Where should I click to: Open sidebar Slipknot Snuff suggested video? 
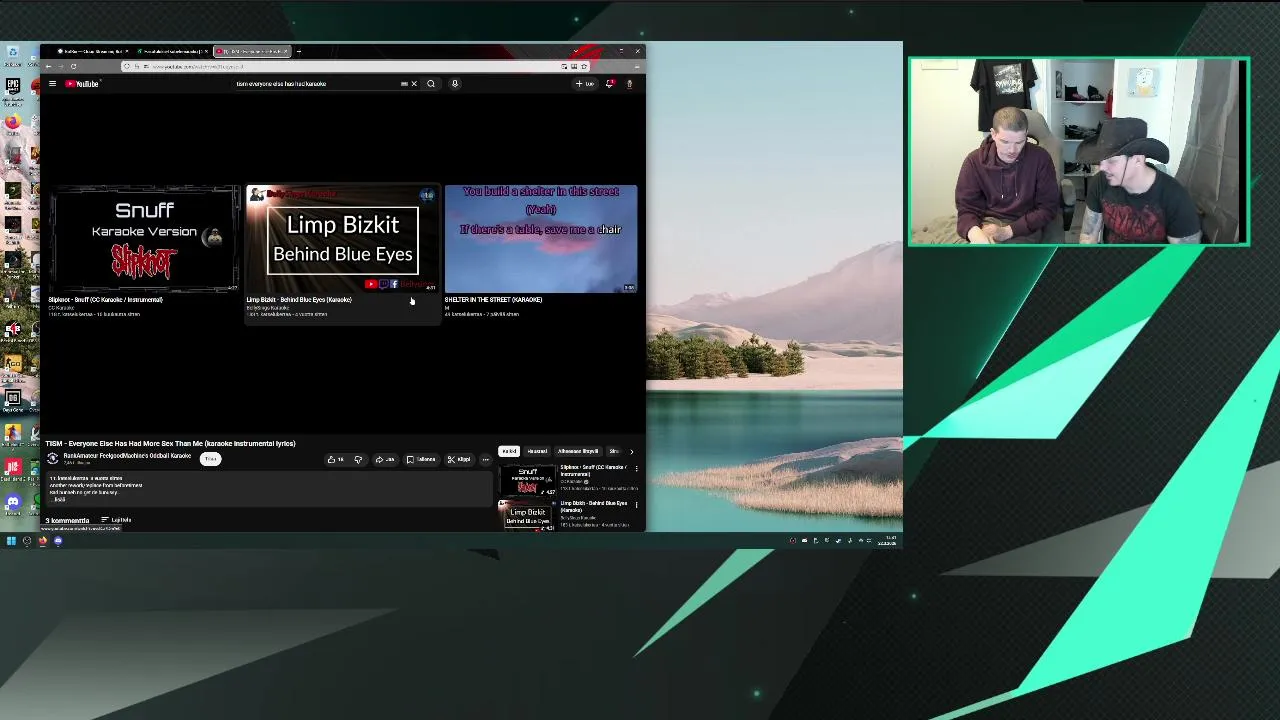(527, 480)
